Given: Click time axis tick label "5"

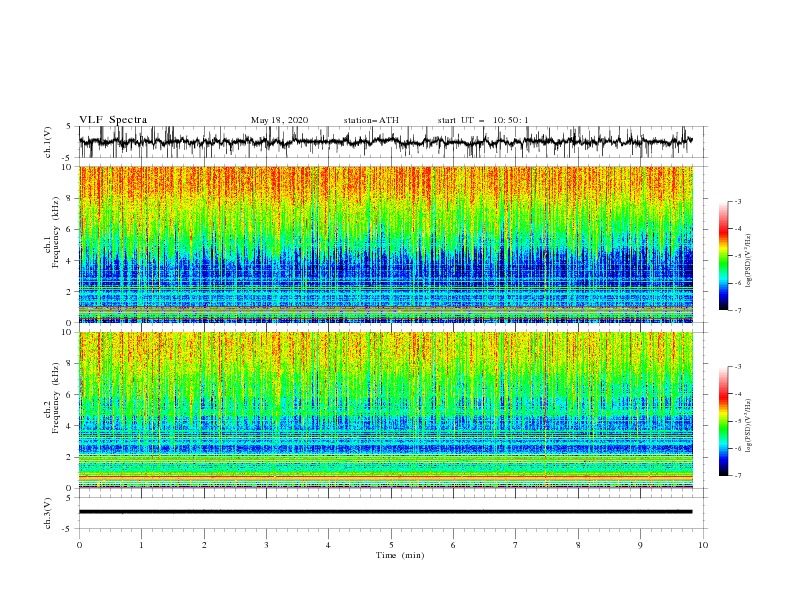Looking at the screenshot, I should [391, 545].
